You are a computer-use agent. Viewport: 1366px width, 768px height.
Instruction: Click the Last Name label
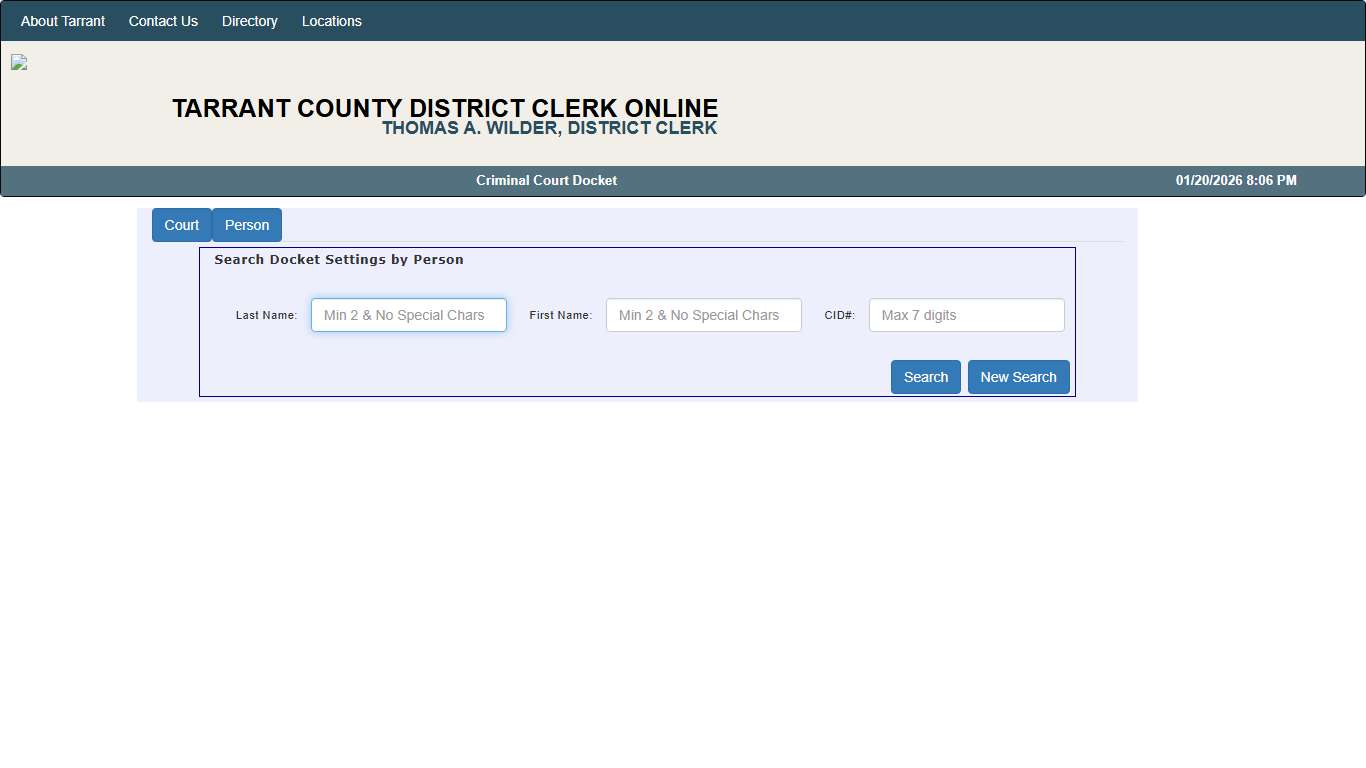266,315
